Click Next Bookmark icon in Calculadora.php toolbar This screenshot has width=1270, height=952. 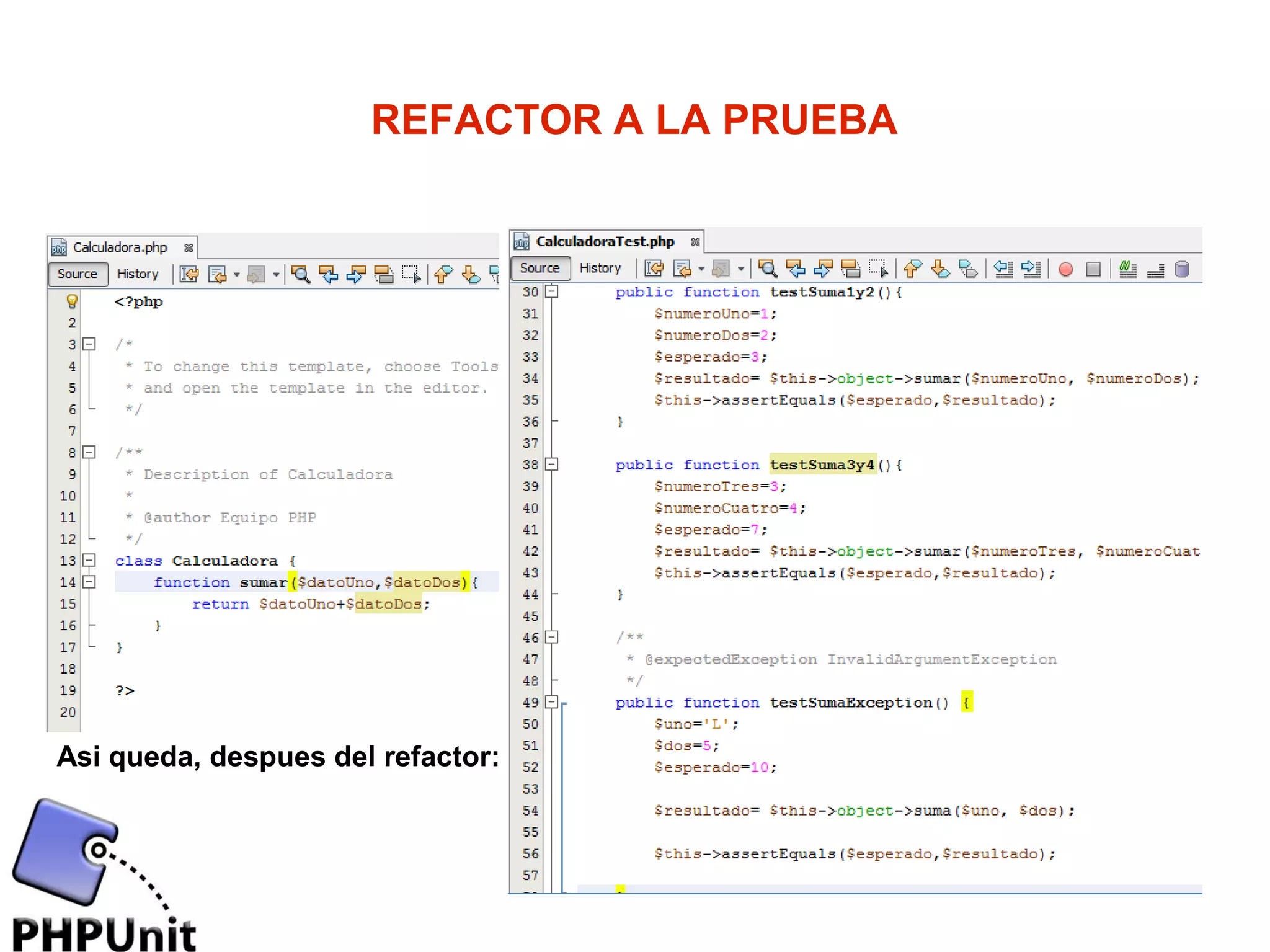[471, 274]
